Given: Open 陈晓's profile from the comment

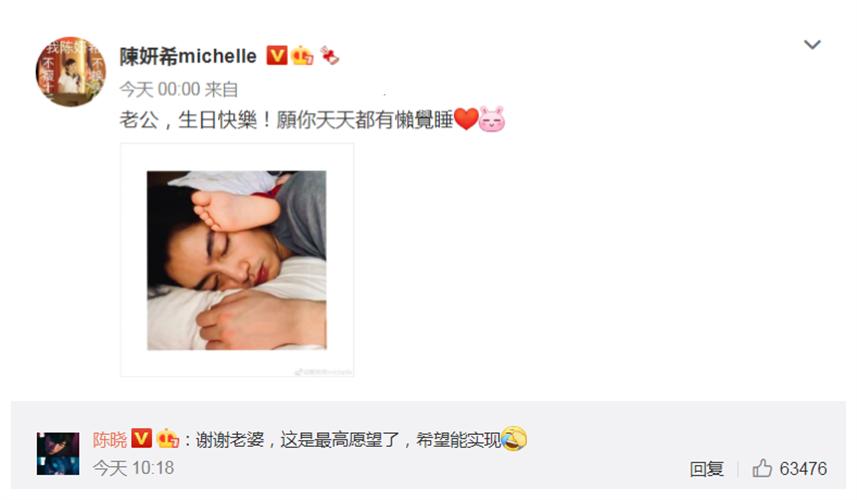Looking at the screenshot, I should (x=109, y=439).
